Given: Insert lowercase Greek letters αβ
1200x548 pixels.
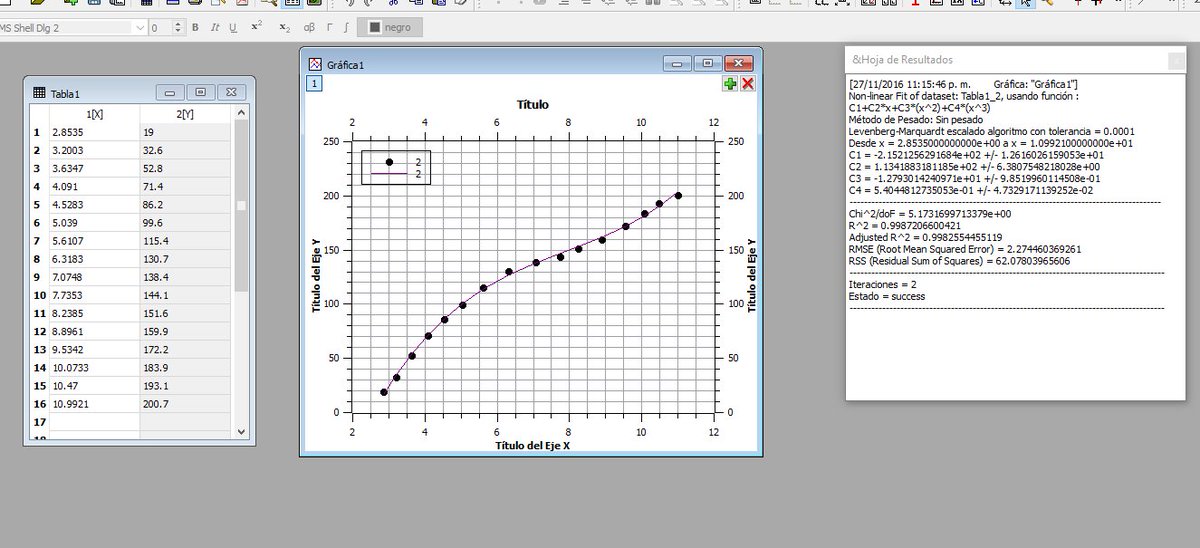Looking at the screenshot, I should tap(309, 28).
